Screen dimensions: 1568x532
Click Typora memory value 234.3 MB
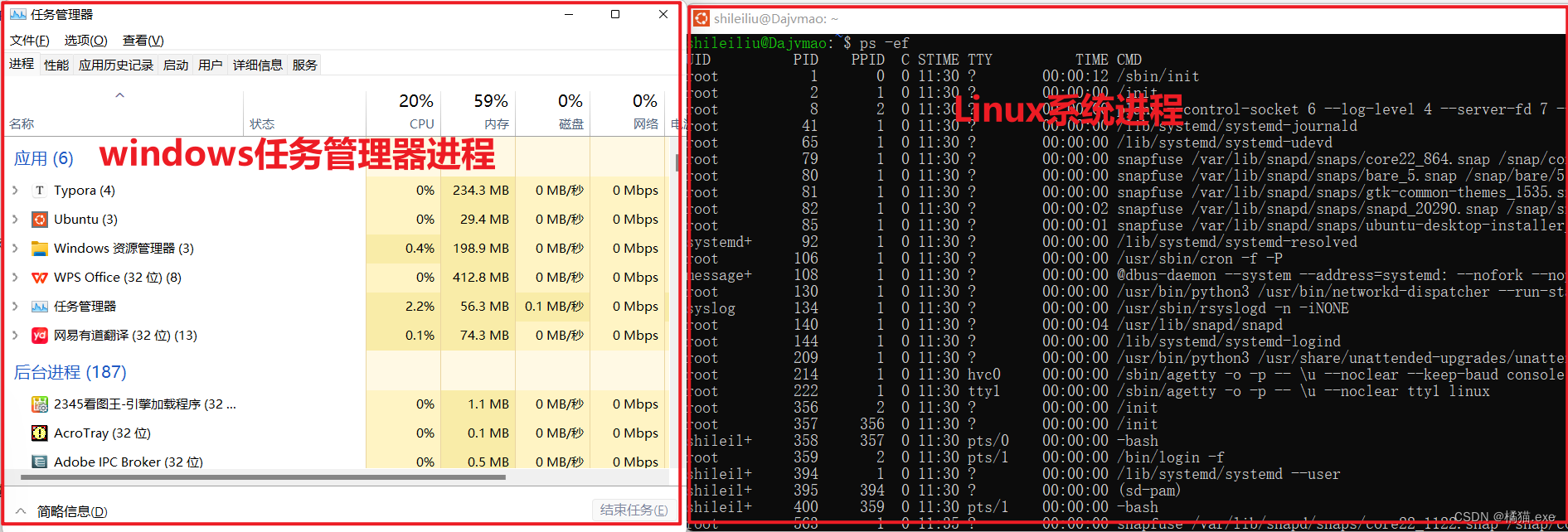[x=481, y=191]
